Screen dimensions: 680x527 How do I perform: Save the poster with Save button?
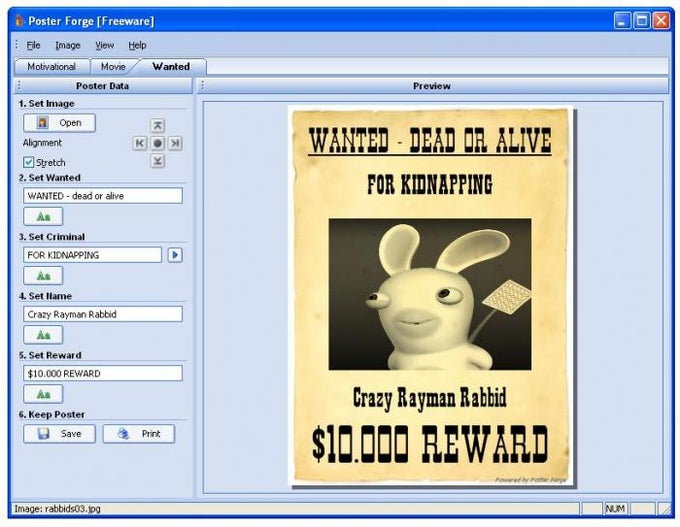click(59, 434)
